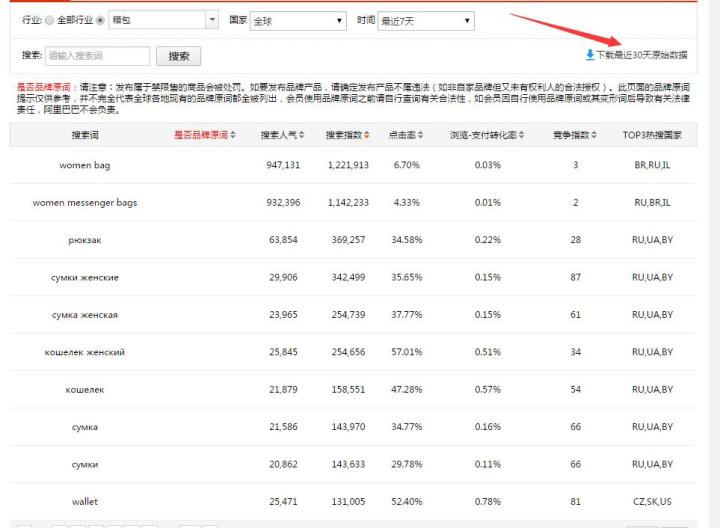
Task: Sort table by 搜索人气 sort arrow
Action: pyautogui.click(x=302, y=135)
